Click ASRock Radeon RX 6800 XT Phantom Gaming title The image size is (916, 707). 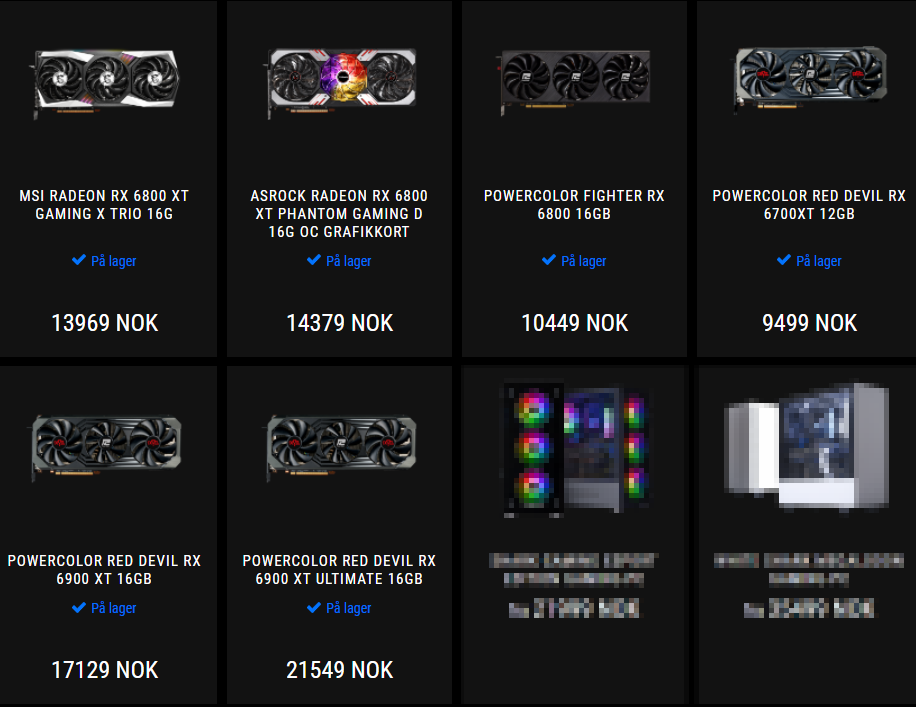[x=339, y=213]
